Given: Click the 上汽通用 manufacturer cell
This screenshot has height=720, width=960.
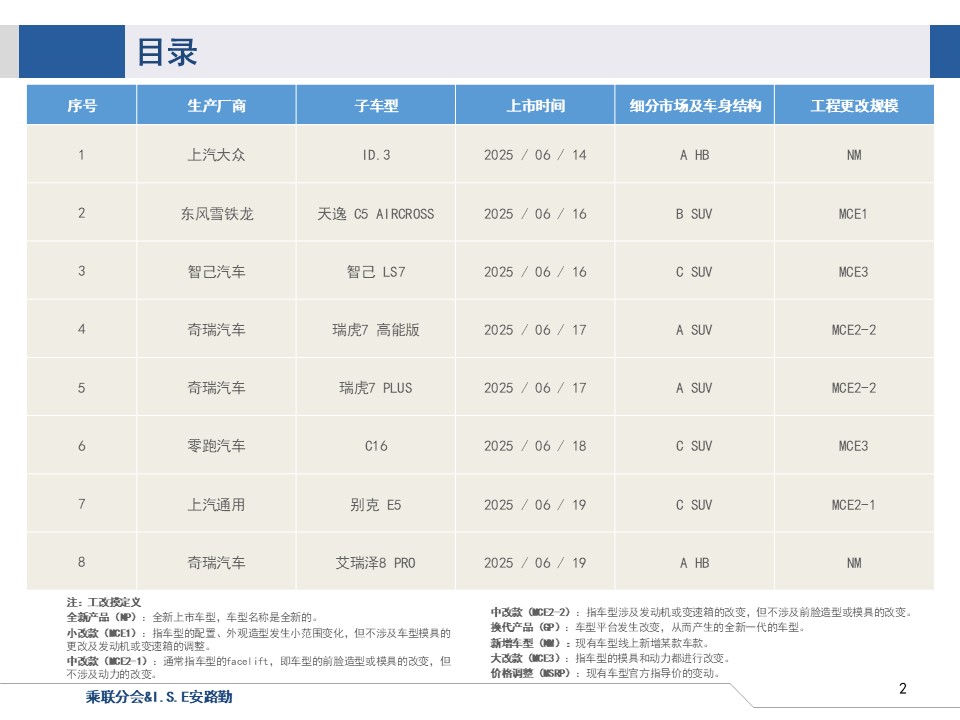Looking at the screenshot, I should pyautogui.click(x=216, y=505).
